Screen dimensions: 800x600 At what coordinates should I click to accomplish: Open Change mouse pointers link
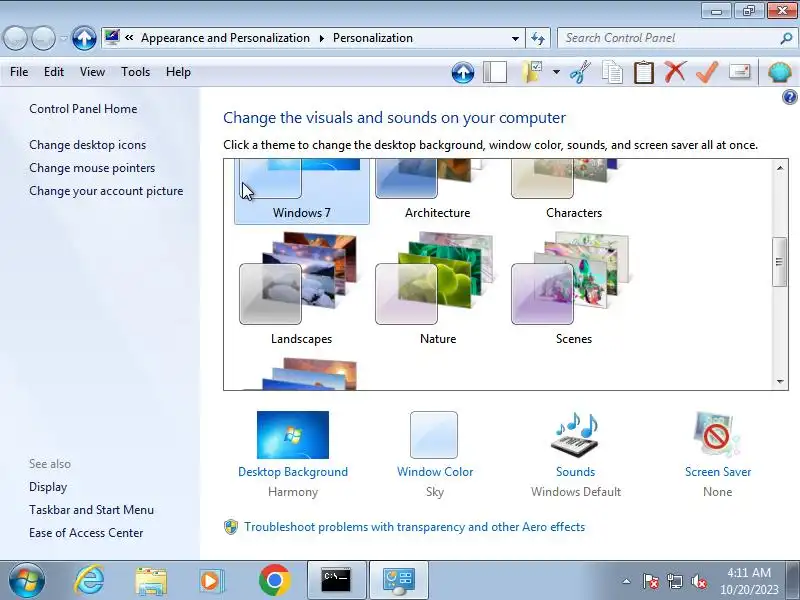click(x=92, y=168)
